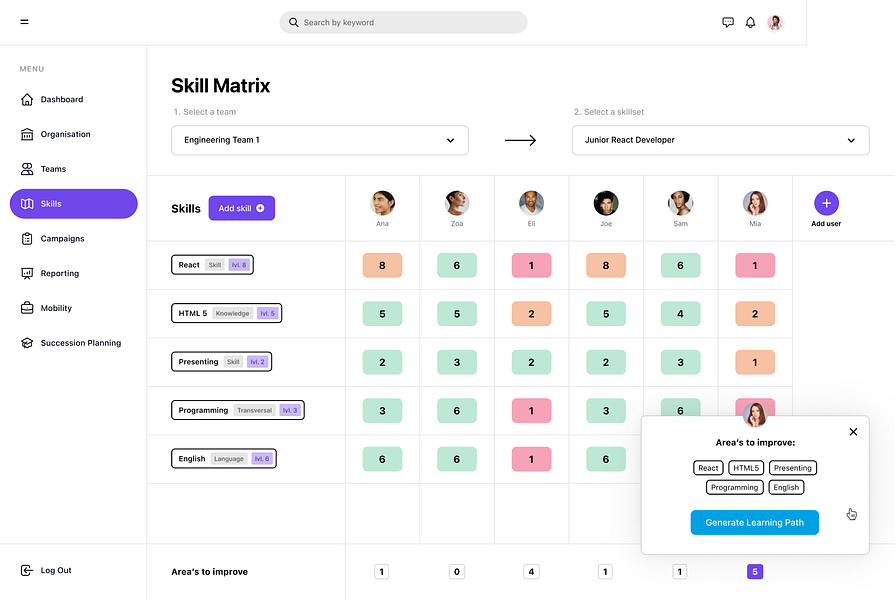Screen dimensions: 896x600
Task: Click the Mobility briefcase icon
Action: click(x=27, y=308)
